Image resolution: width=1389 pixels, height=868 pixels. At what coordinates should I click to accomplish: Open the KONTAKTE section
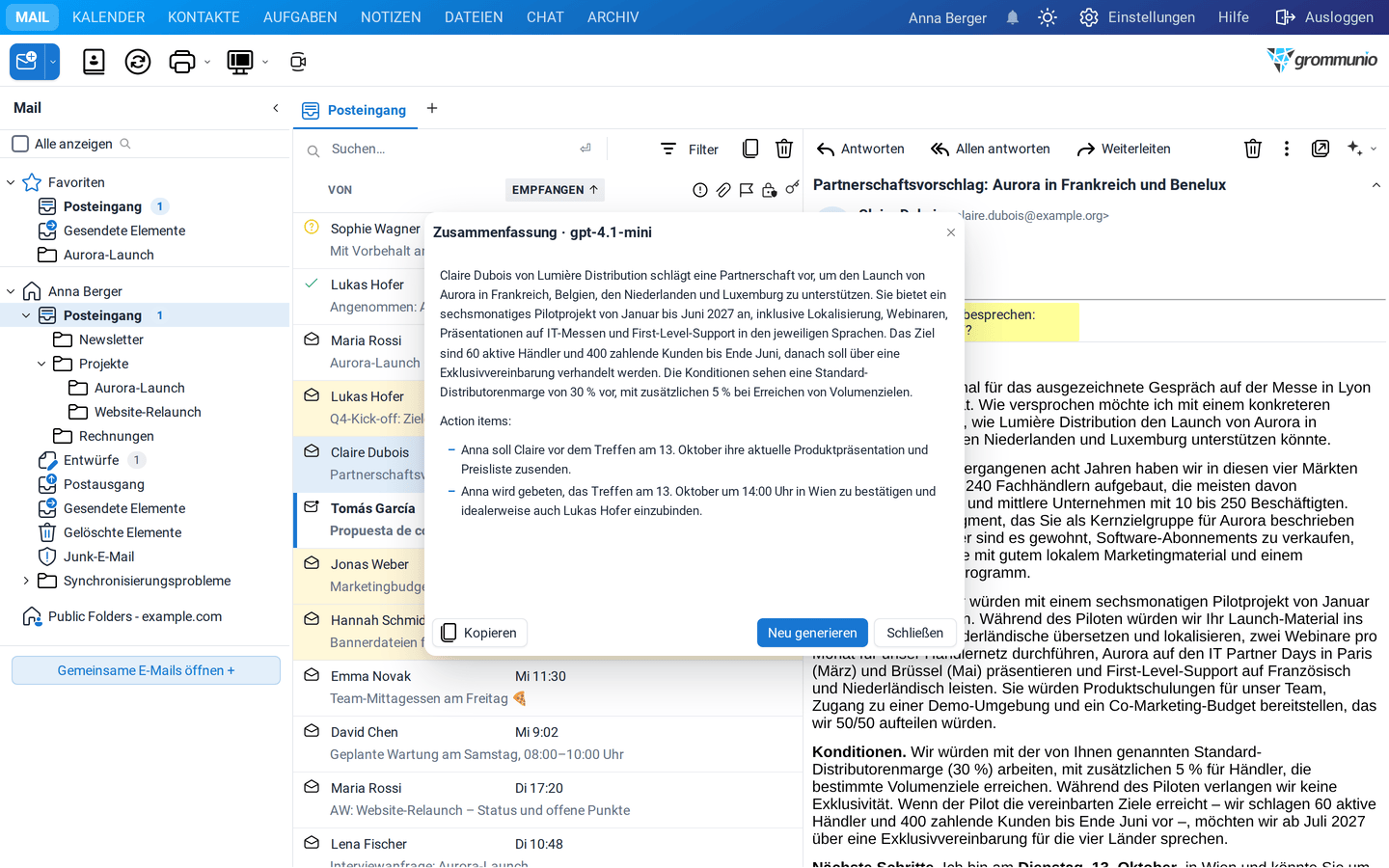(204, 17)
